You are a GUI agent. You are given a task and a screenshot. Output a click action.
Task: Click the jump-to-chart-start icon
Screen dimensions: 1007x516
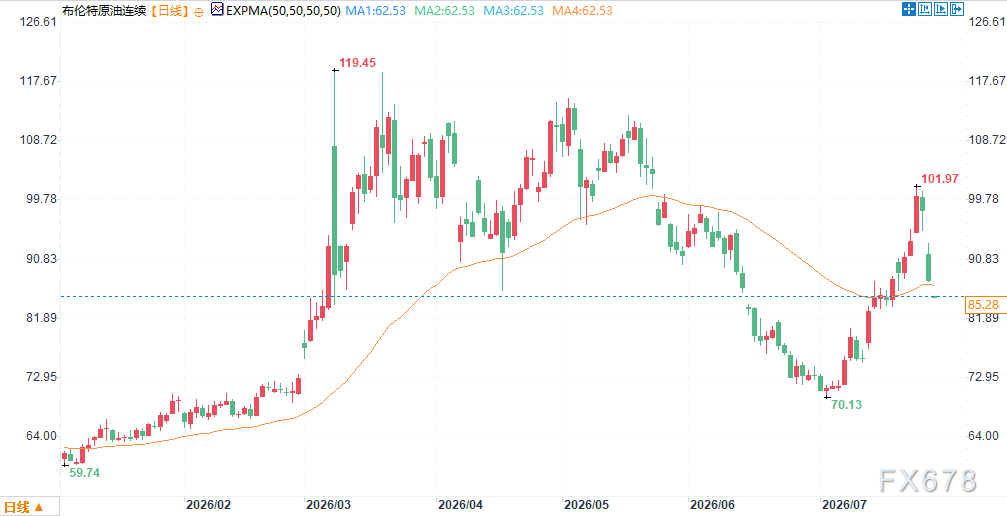925,9
